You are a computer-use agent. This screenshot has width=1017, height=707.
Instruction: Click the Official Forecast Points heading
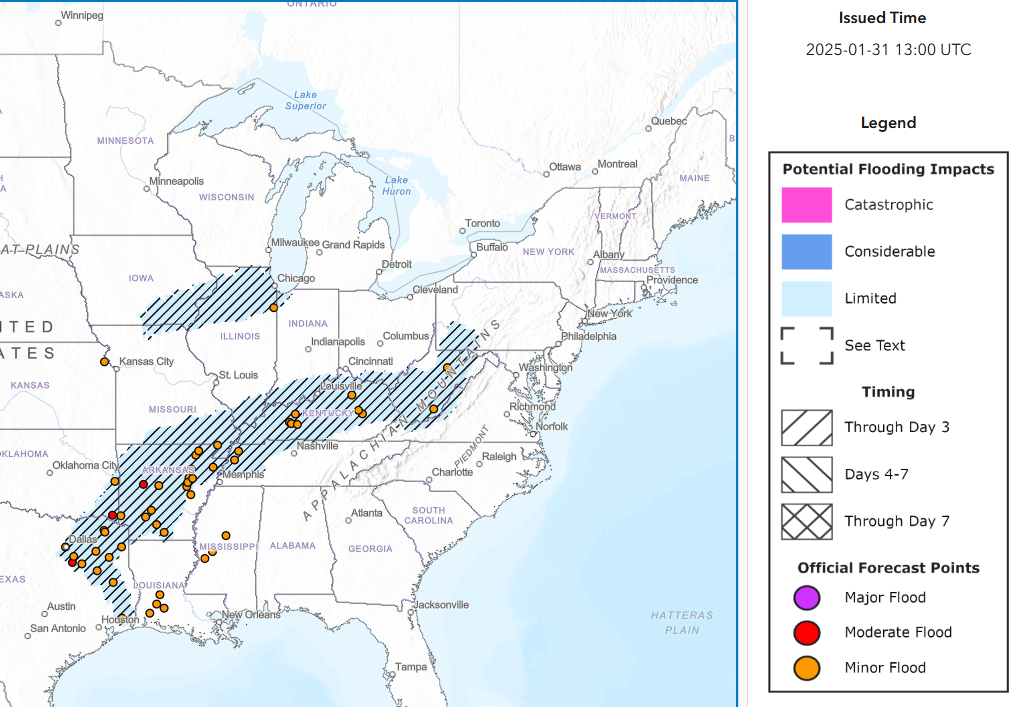click(x=888, y=568)
